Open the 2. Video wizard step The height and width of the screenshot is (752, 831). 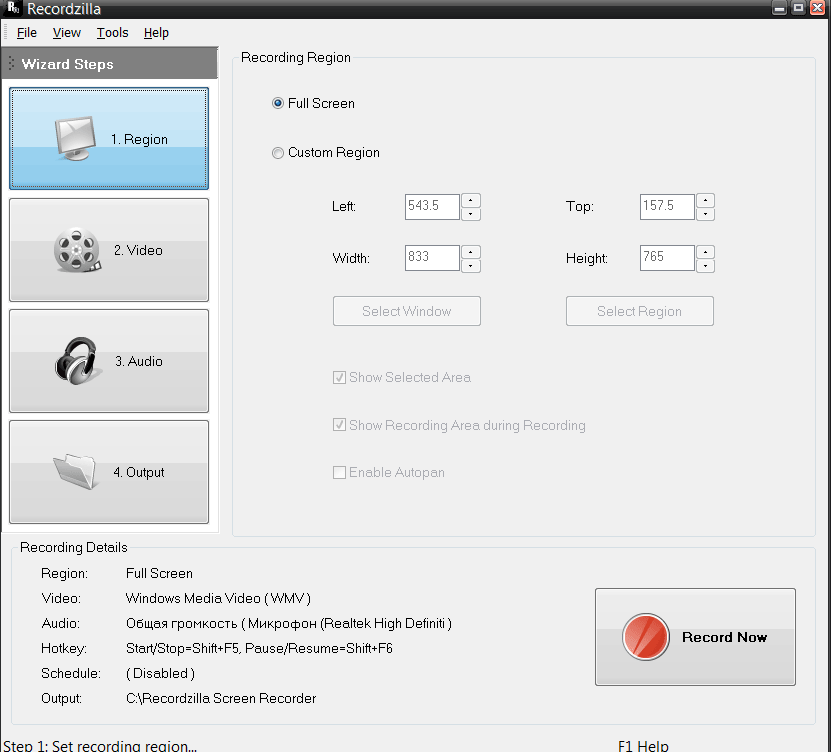(109, 250)
